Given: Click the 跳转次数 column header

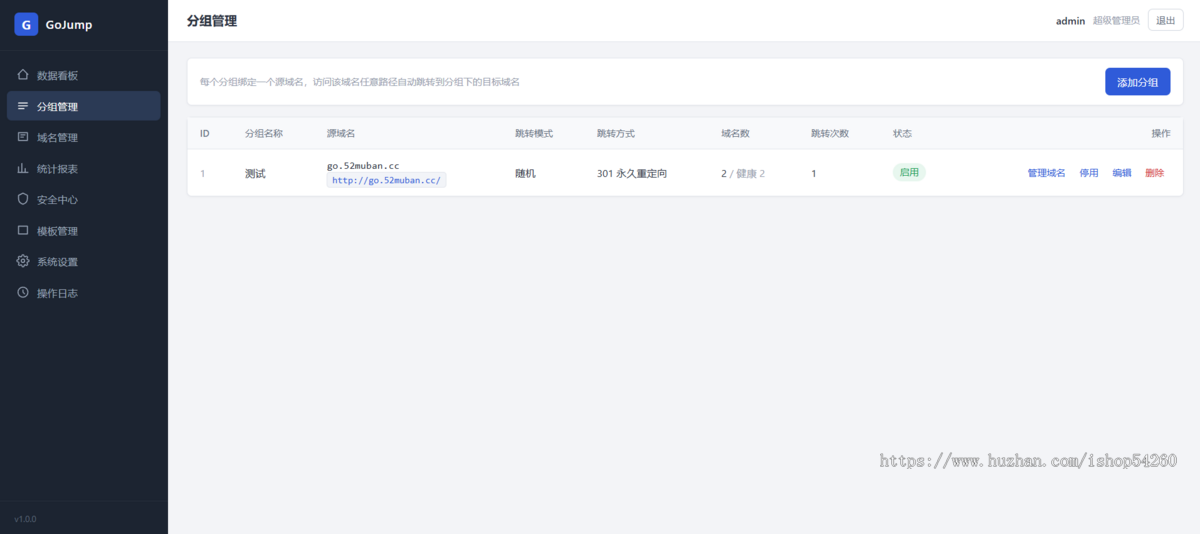Looking at the screenshot, I should click(830, 133).
